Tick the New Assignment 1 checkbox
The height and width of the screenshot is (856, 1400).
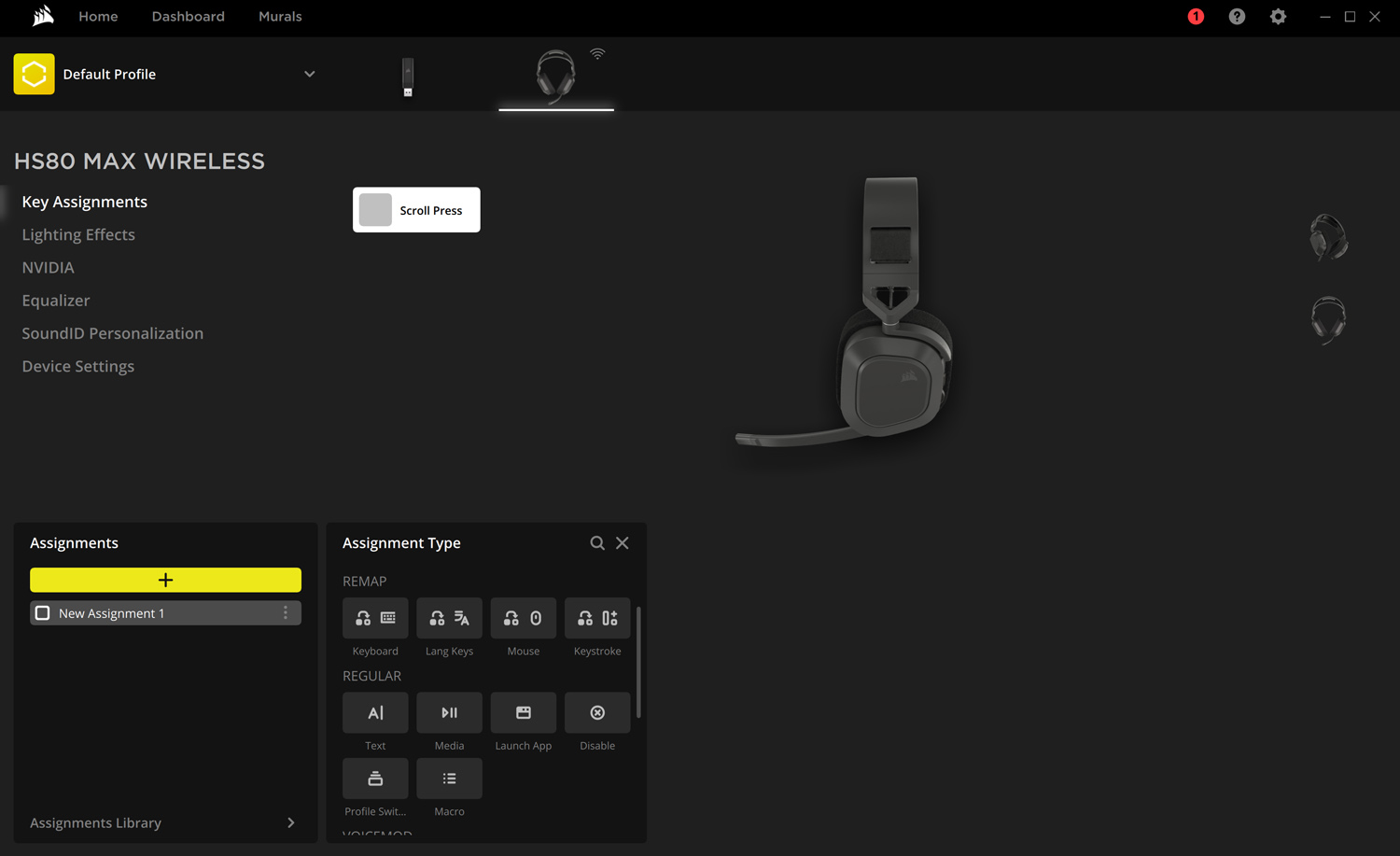tap(43, 613)
